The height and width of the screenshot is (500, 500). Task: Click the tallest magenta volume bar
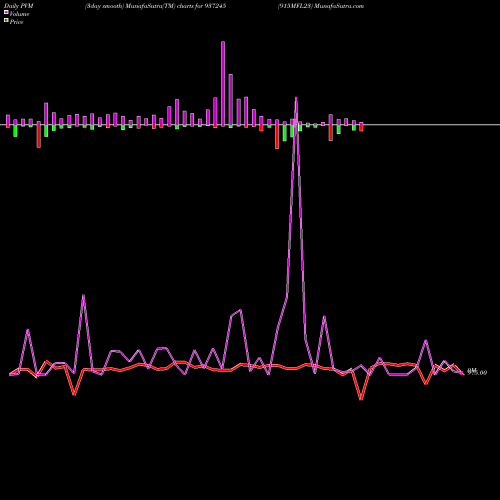point(223,84)
